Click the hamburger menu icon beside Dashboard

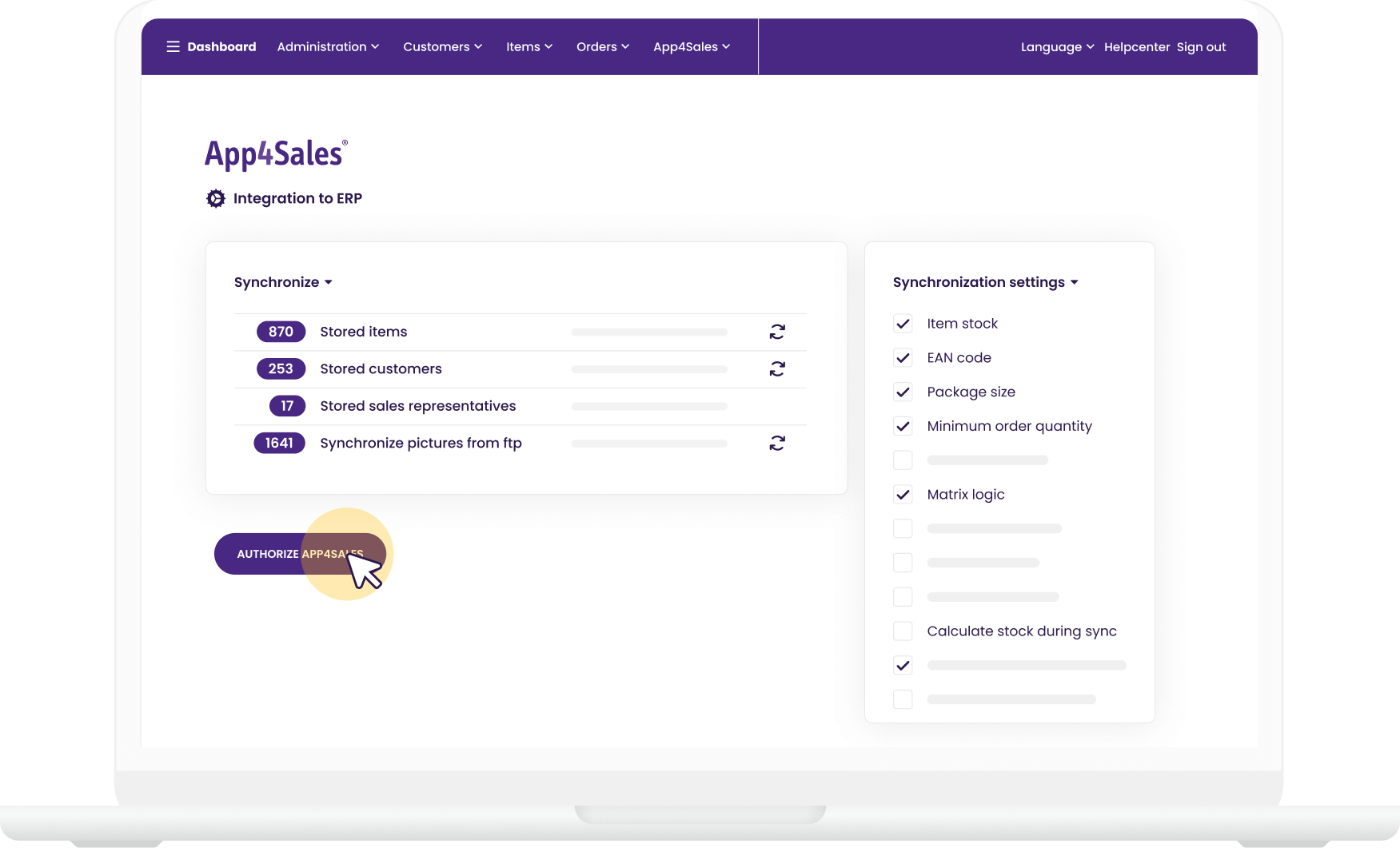tap(173, 47)
